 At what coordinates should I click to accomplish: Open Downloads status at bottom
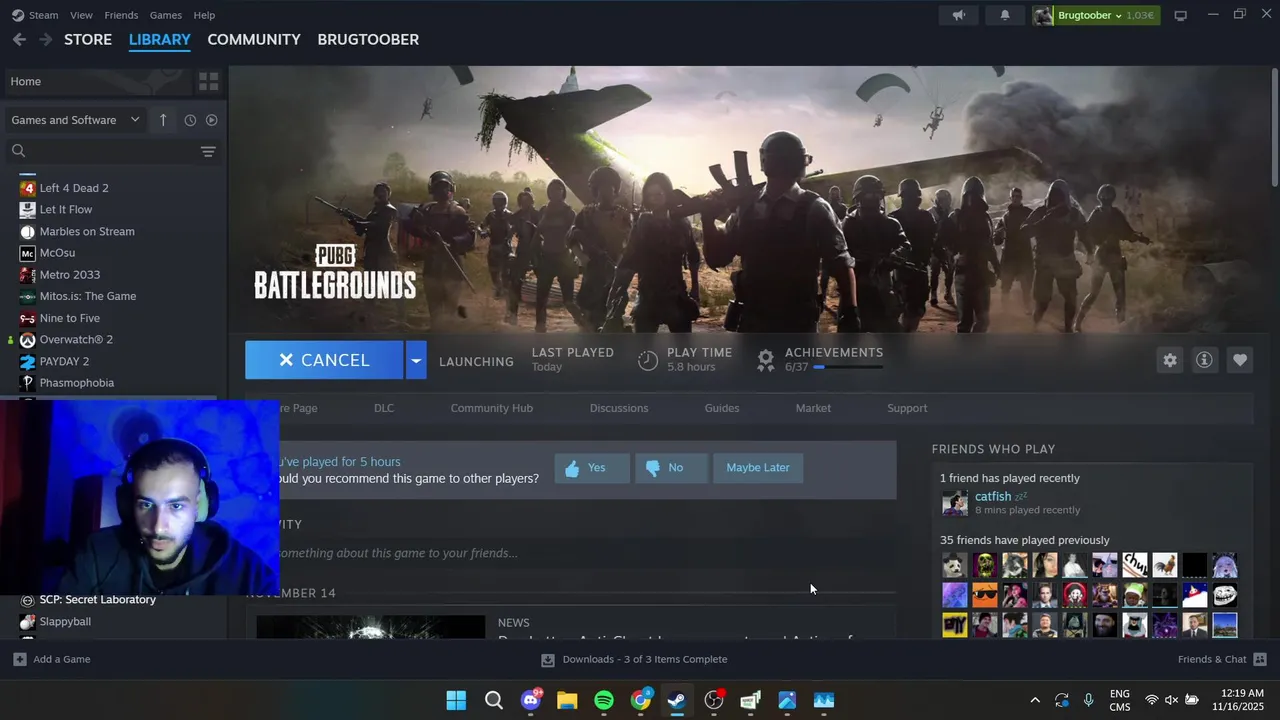click(635, 659)
